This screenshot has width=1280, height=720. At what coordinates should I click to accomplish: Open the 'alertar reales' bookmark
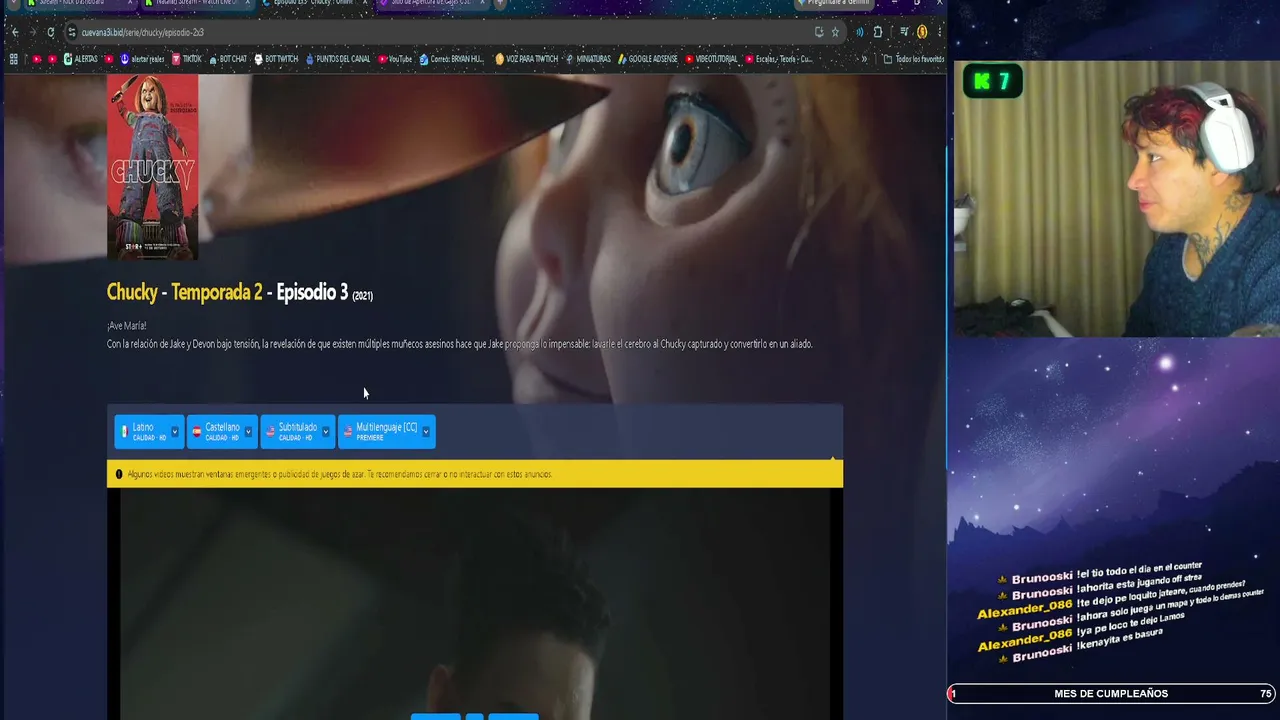point(142,59)
